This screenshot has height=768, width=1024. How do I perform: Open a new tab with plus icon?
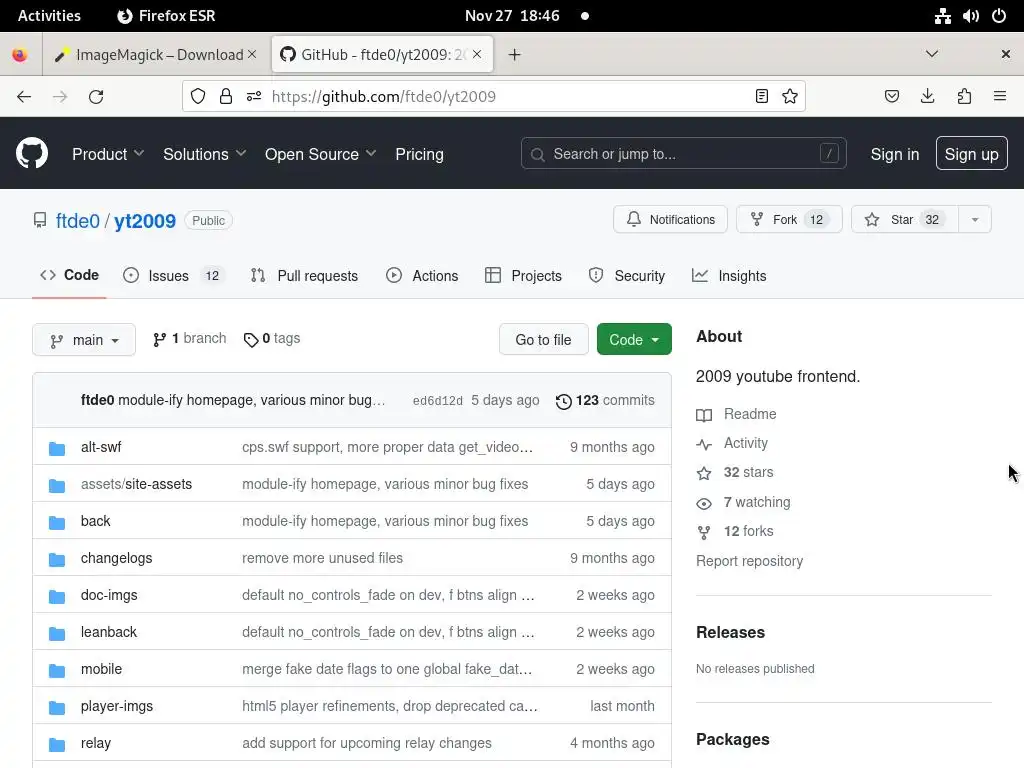click(515, 55)
